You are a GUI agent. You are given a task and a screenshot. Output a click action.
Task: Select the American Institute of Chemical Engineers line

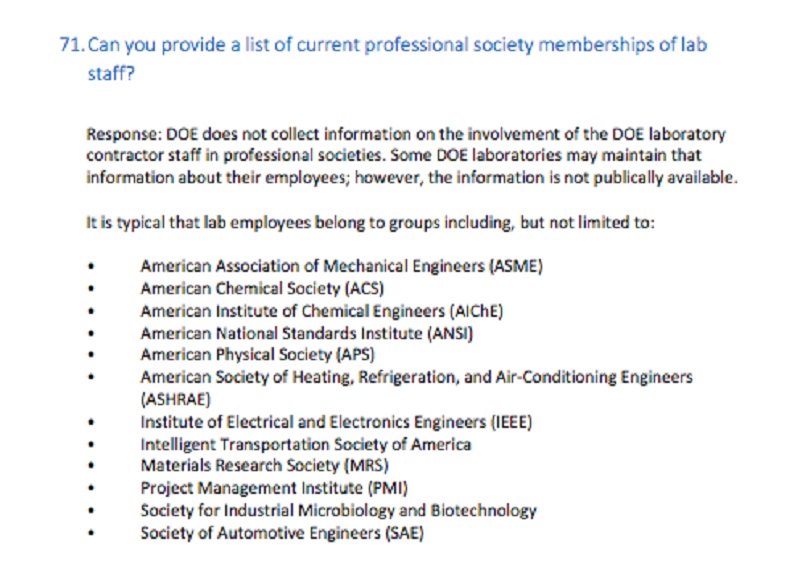coord(322,311)
